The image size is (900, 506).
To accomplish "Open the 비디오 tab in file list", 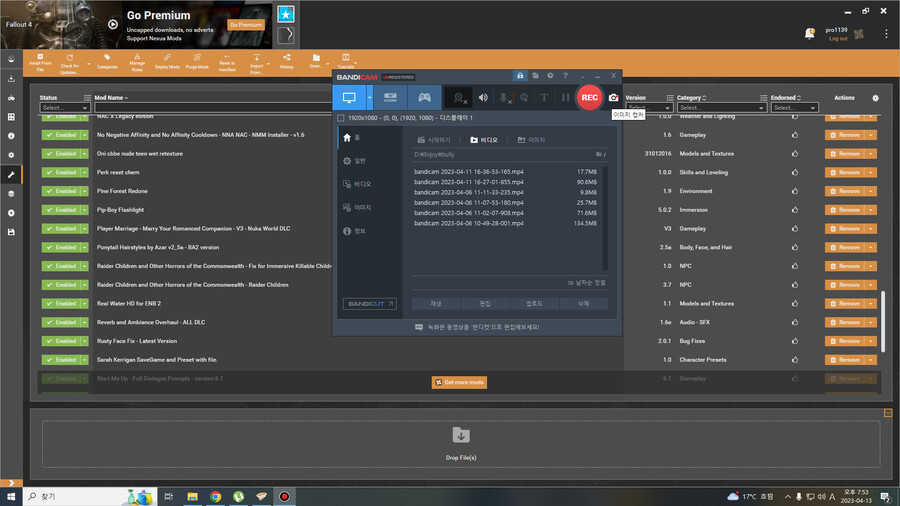I will coord(484,140).
